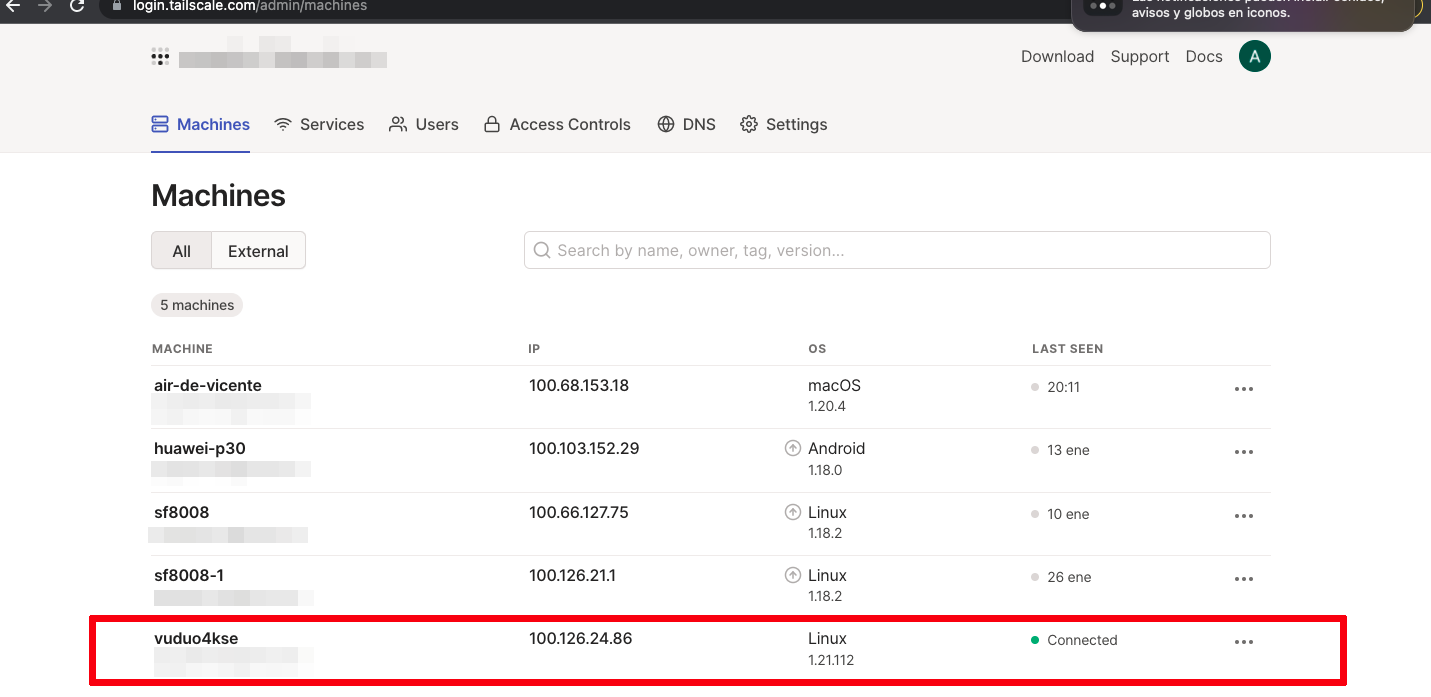Click the update available icon for huawei-p30

coord(793,449)
